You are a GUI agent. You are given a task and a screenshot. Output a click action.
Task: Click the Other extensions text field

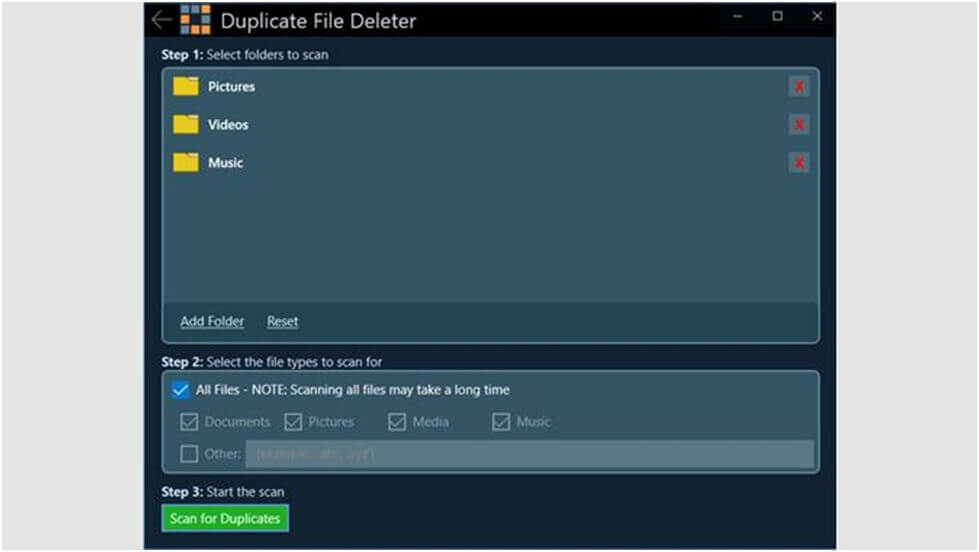click(x=529, y=454)
